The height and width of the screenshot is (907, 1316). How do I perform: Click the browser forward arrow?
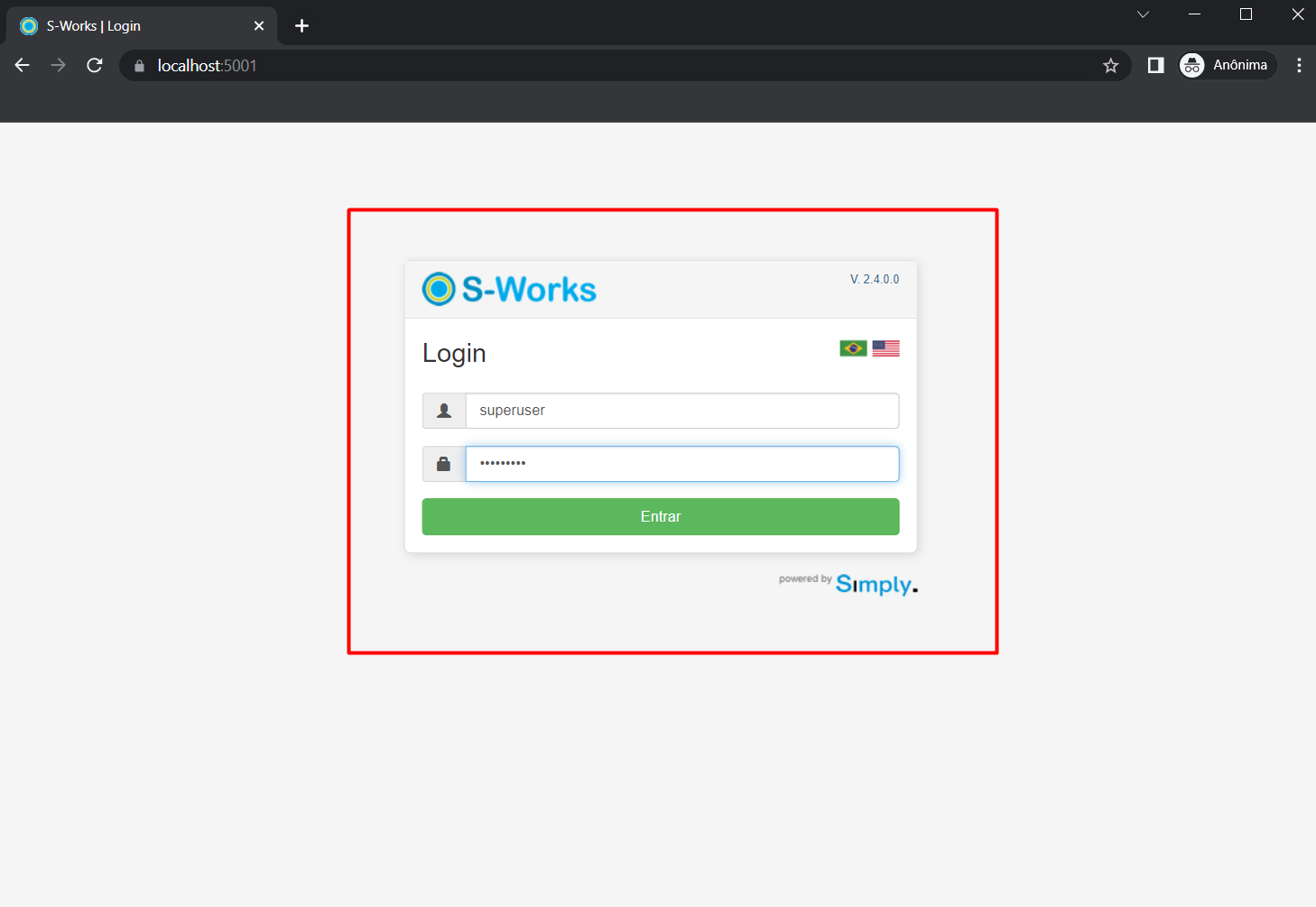(x=59, y=65)
